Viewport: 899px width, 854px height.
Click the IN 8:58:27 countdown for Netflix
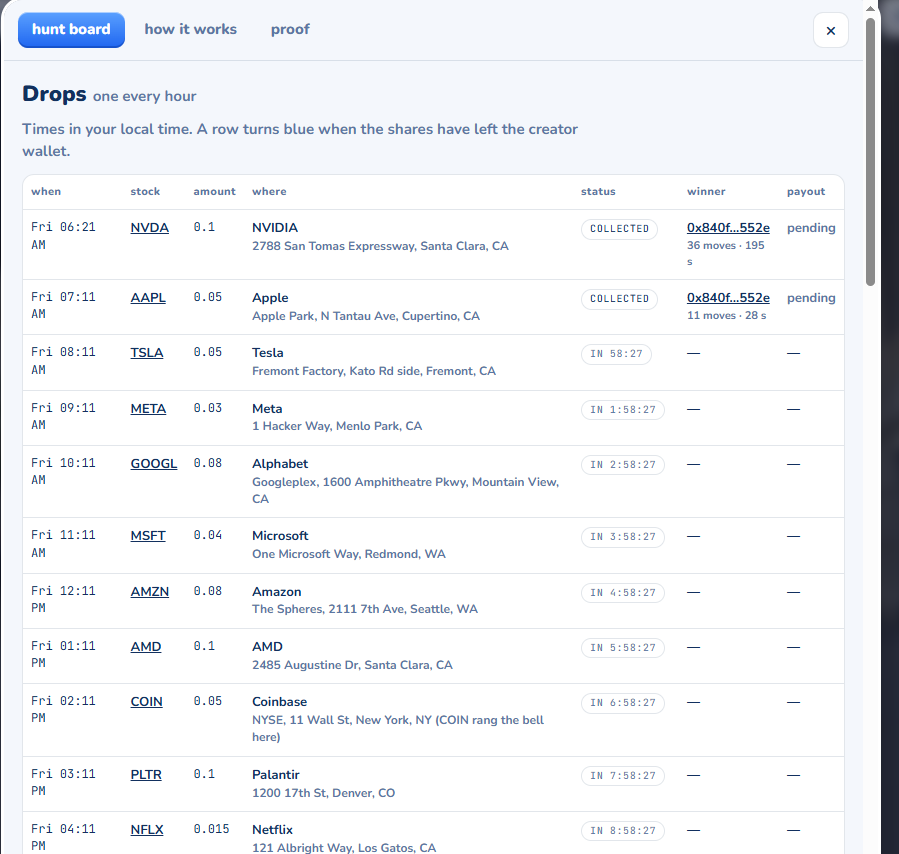[x=623, y=831]
